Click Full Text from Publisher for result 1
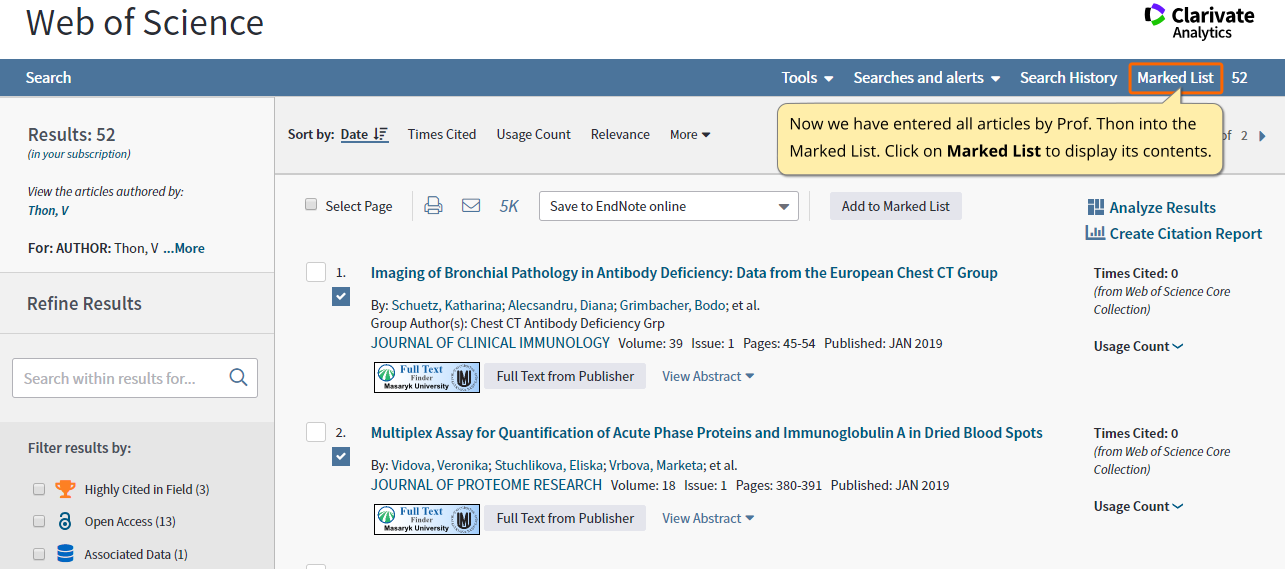The height and width of the screenshot is (569, 1285). (x=565, y=376)
